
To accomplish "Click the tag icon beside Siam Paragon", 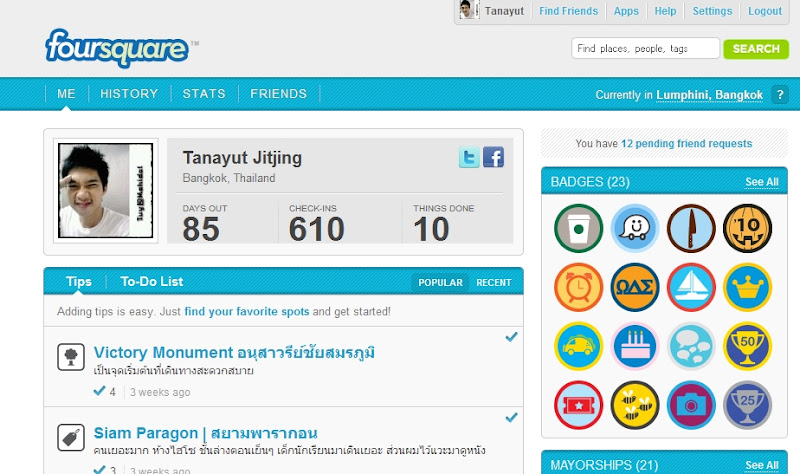I will pos(71,437).
